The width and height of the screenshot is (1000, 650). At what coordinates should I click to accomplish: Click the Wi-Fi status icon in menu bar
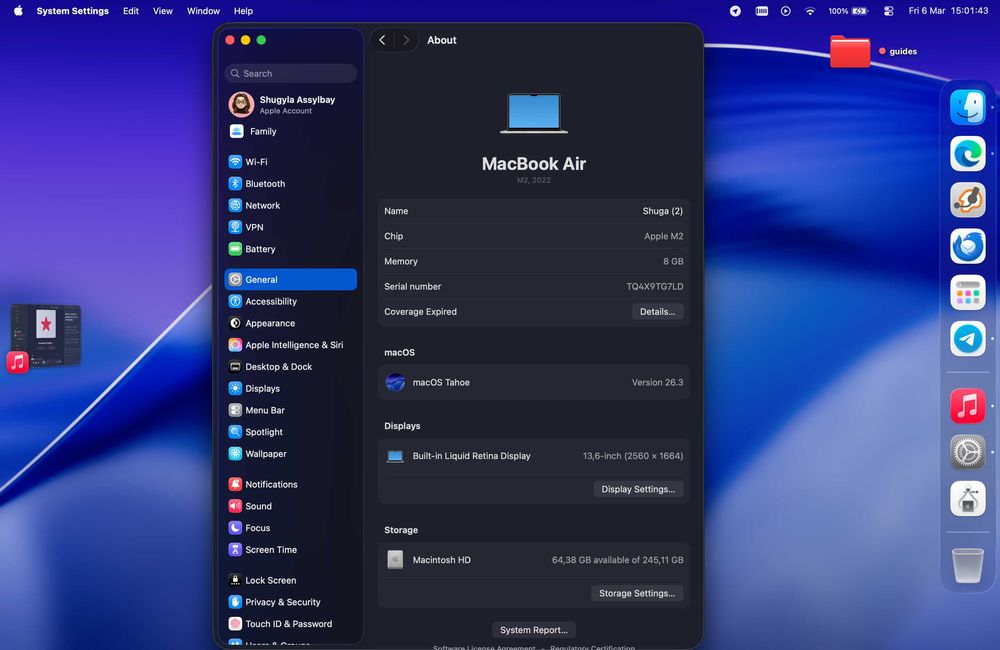tap(810, 11)
